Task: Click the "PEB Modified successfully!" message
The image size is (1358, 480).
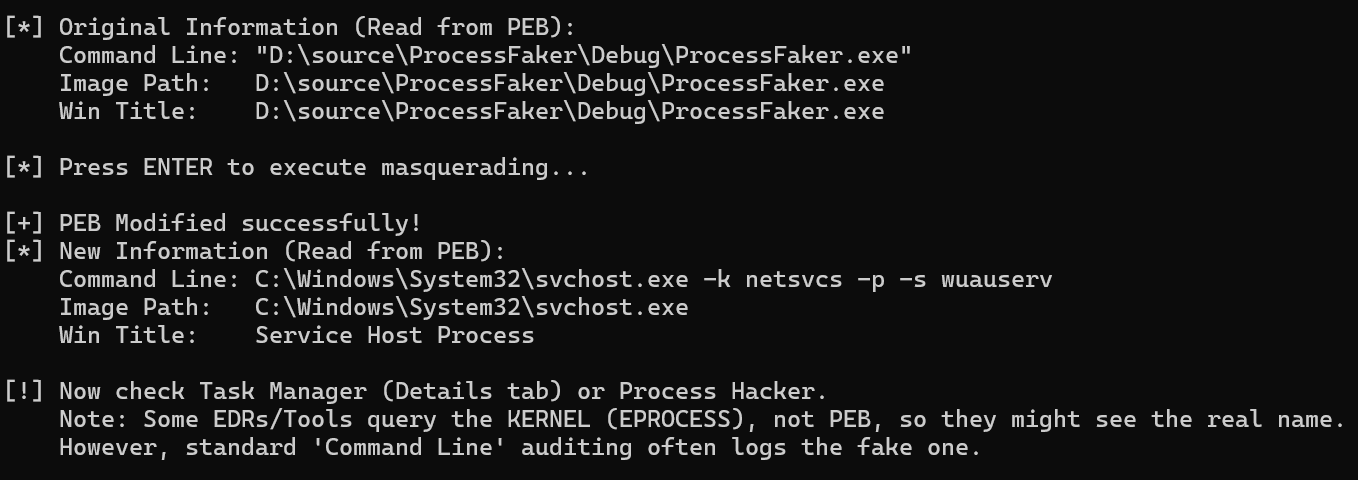Action: click(240, 223)
